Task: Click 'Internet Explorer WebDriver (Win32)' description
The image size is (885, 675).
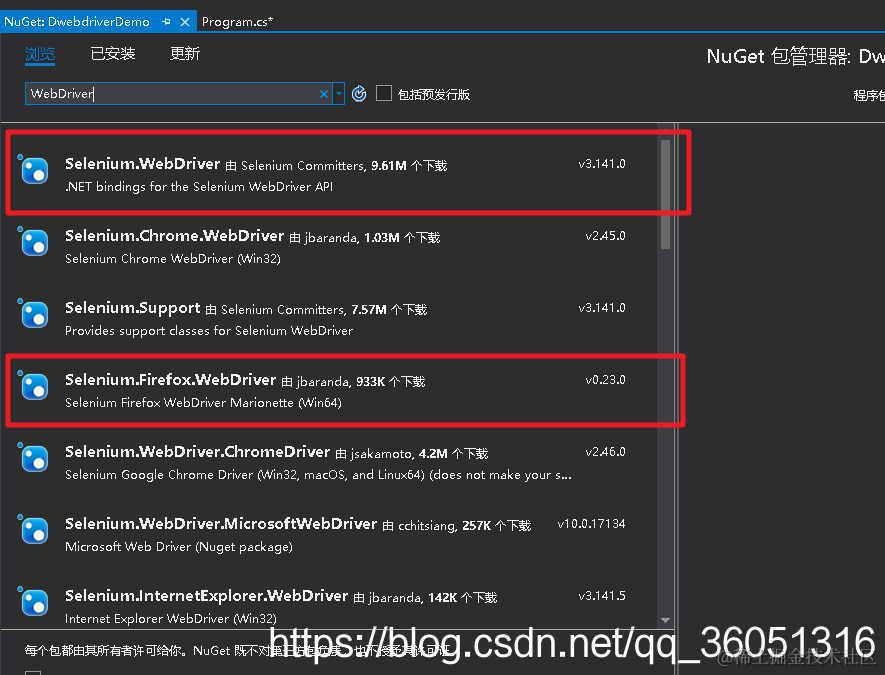Action: click(x=170, y=619)
